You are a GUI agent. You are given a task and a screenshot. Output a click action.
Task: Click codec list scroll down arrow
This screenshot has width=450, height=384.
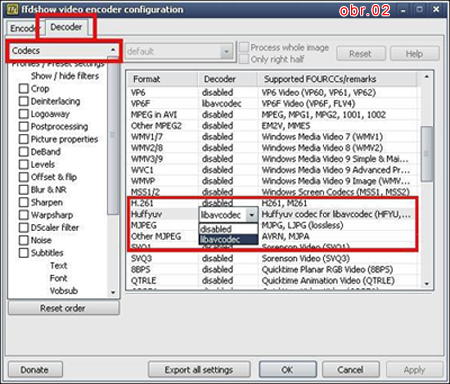click(x=427, y=284)
